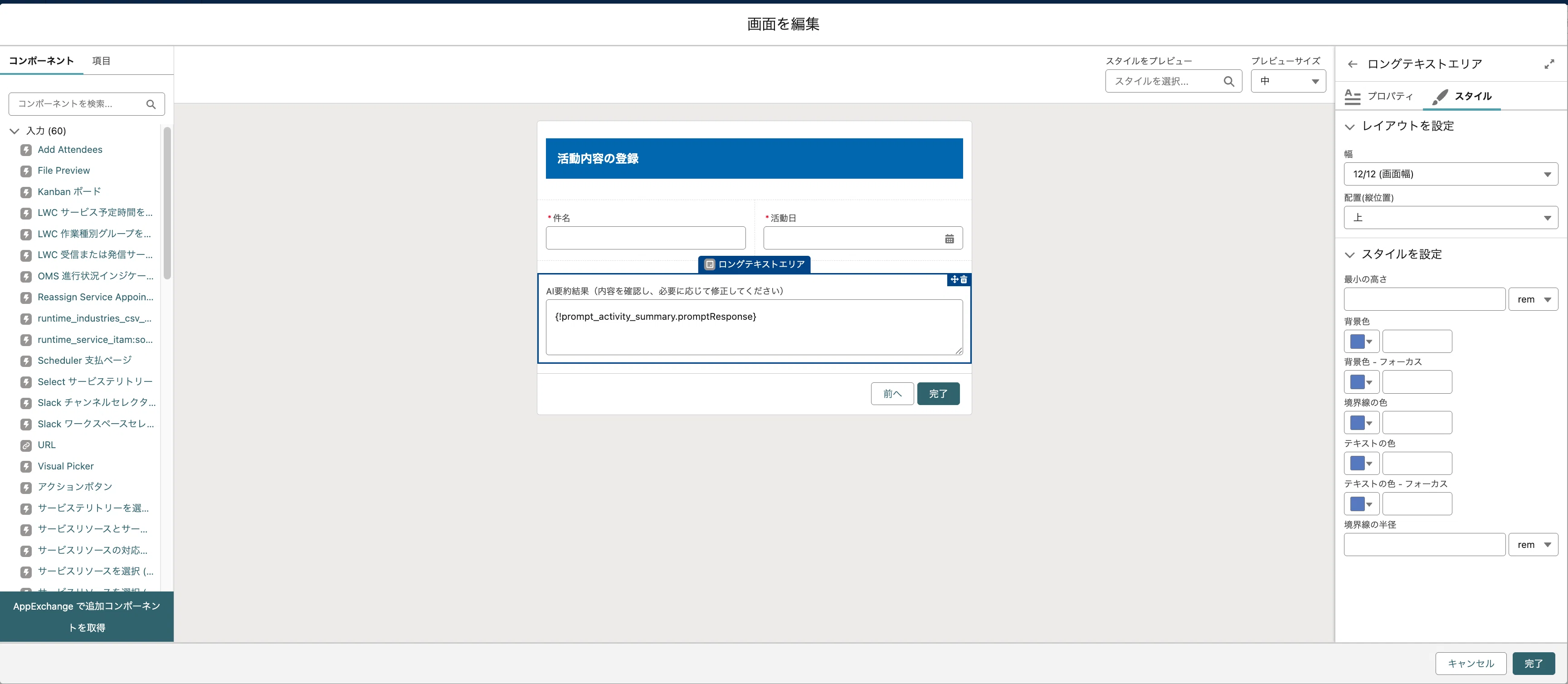Click the 境界線の半径 value field
The width and height of the screenshot is (1568, 684).
click(1424, 544)
